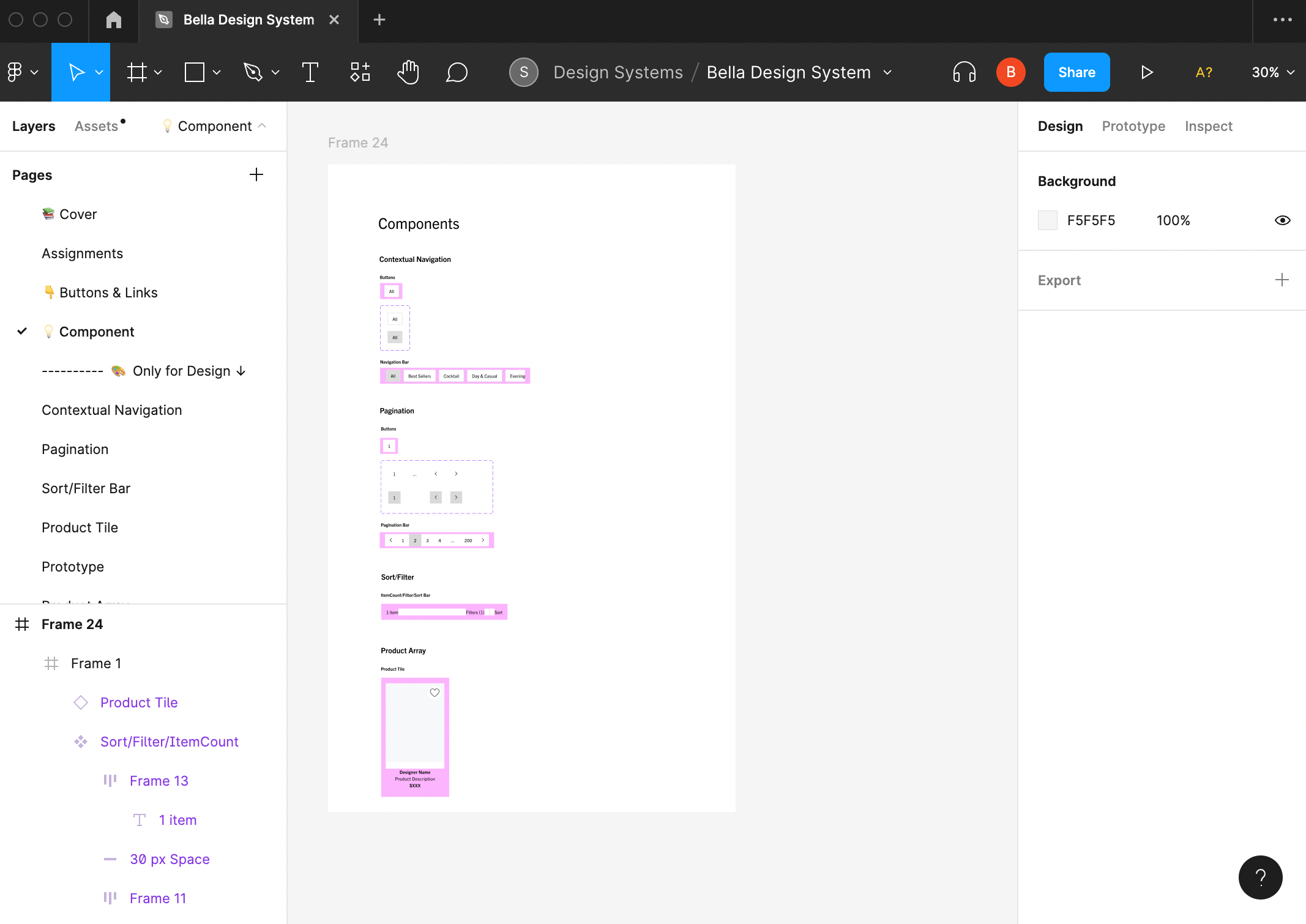The height and width of the screenshot is (924, 1306).
Task: Open Move tool options dropdown arrow
Action: 99,72
